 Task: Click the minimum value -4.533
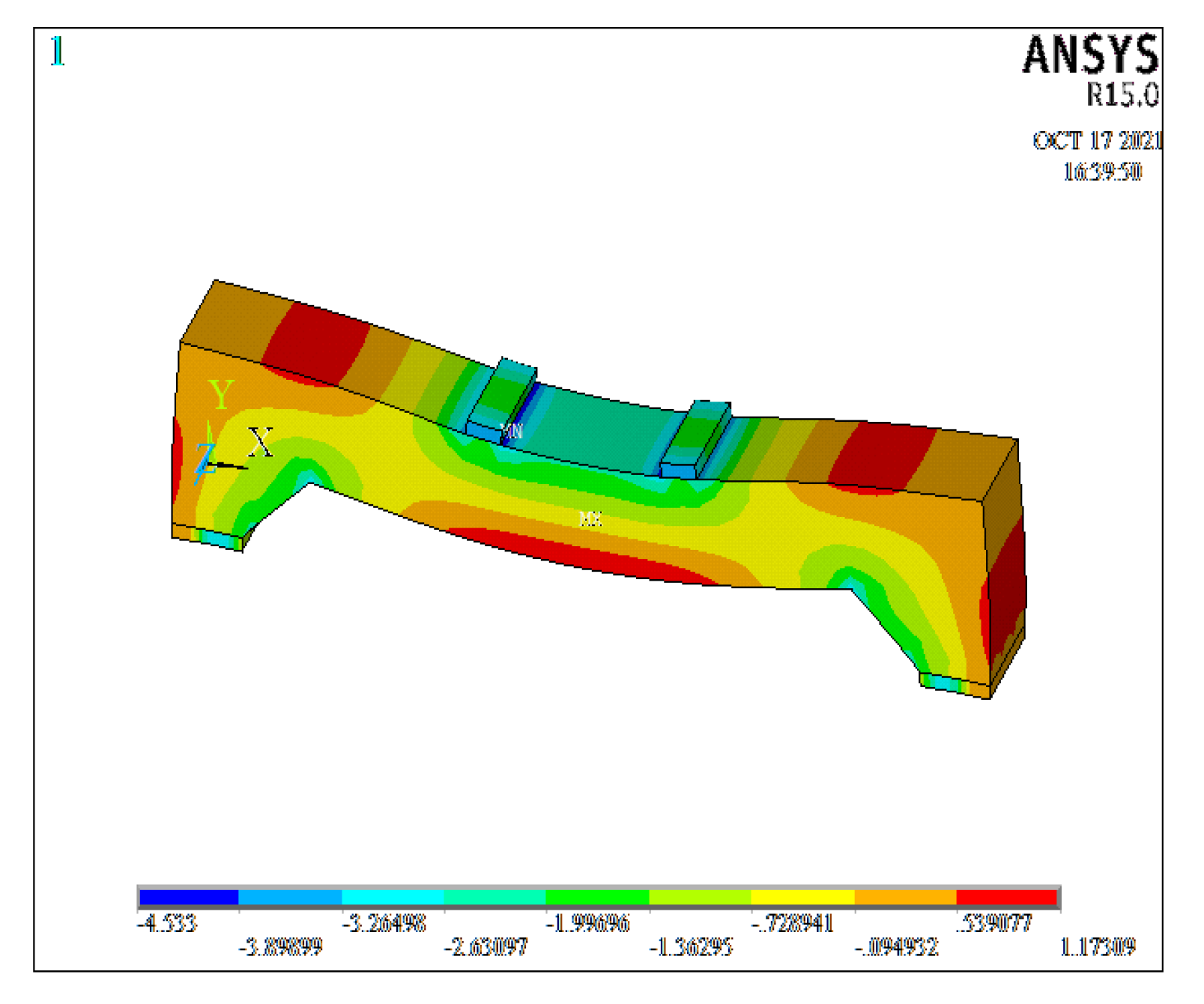point(167,923)
